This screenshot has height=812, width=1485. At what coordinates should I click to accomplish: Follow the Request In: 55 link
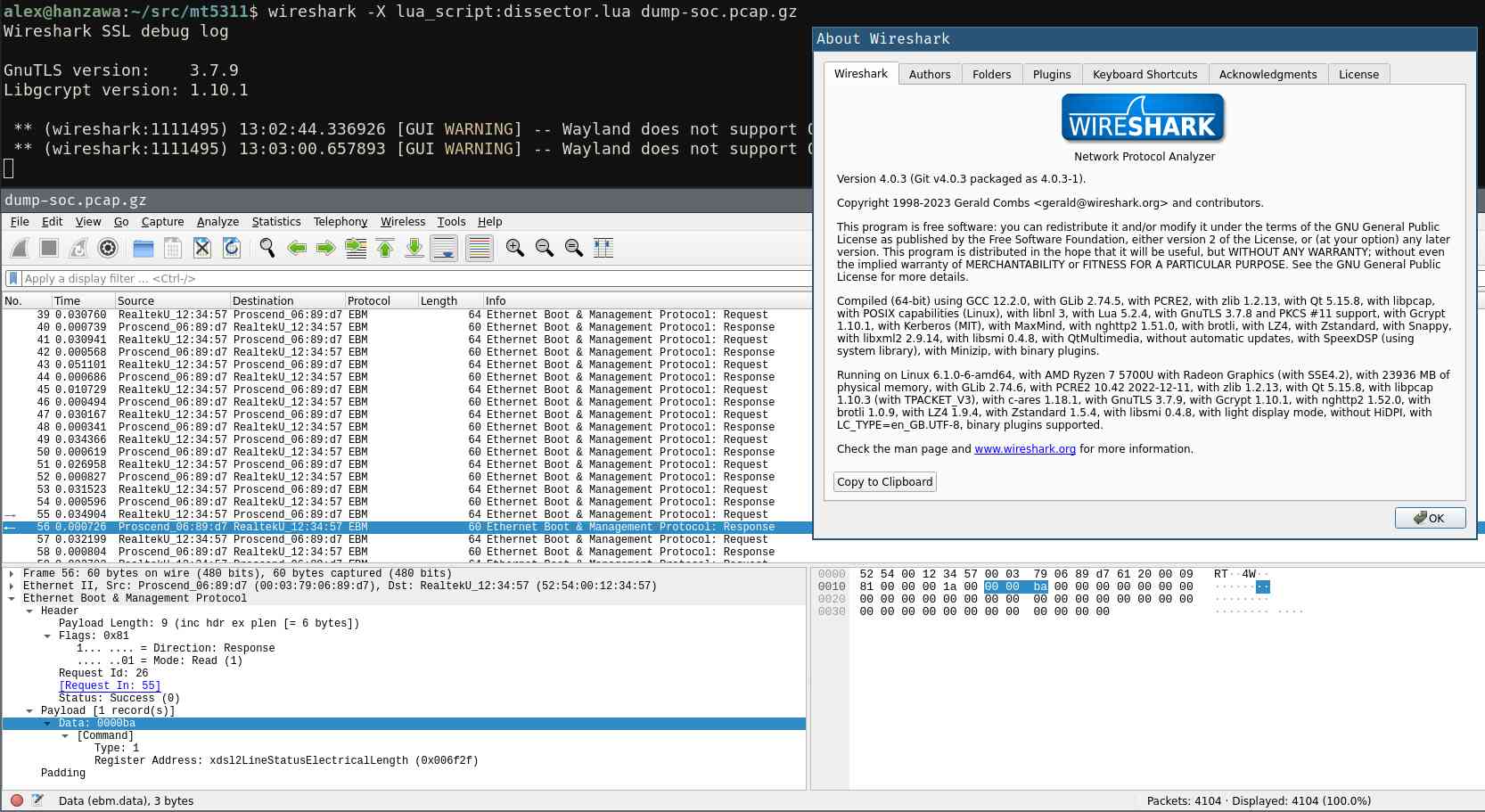click(110, 685)
